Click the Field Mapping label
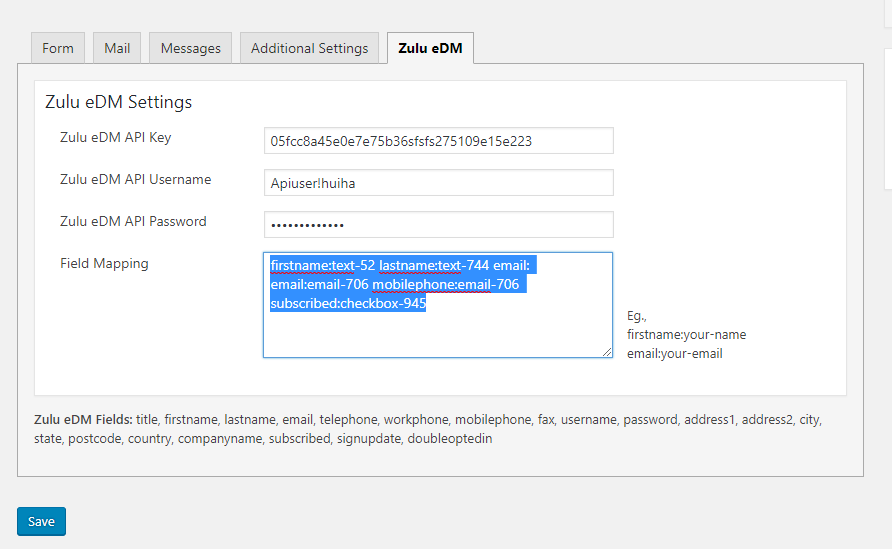Image resolution: width=892 pixels, height=549 pixels. pos(104,263)
